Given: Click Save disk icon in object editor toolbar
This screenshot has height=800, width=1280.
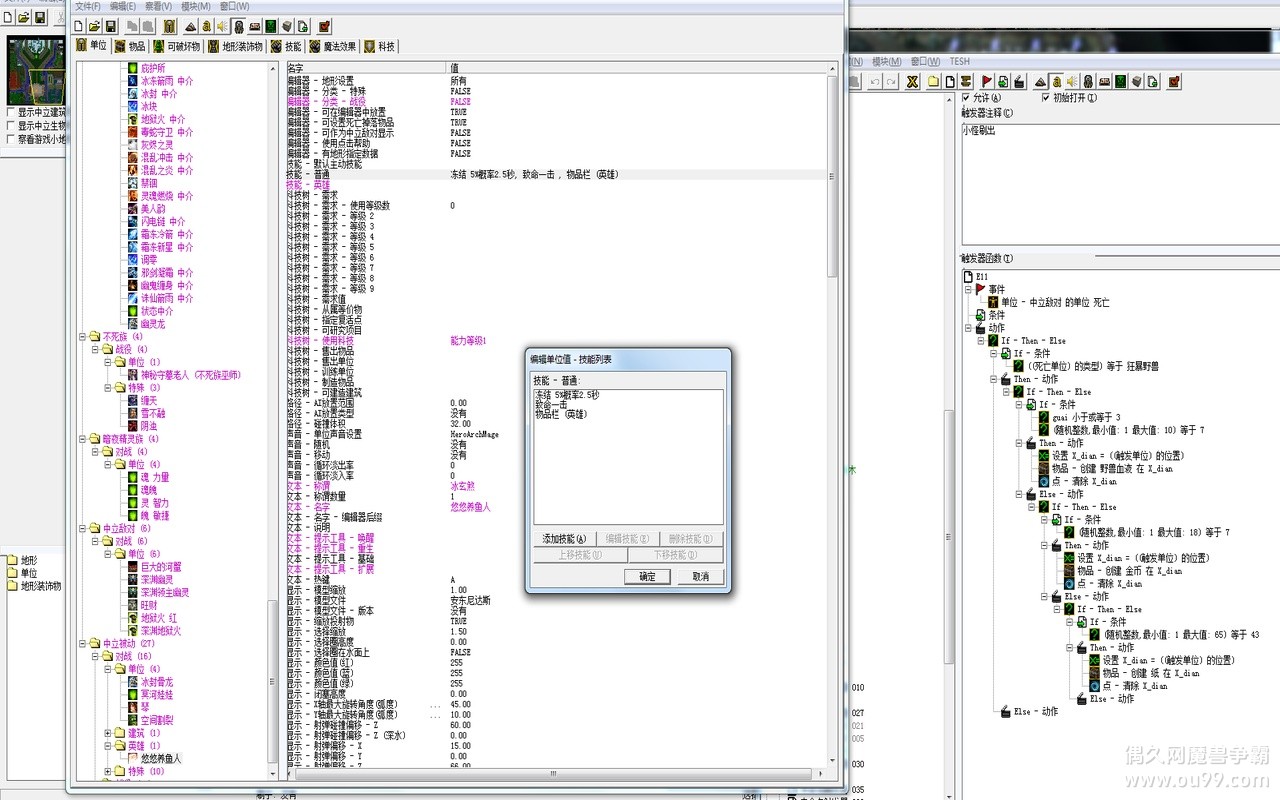Looking at the screenshot, I should point(110,26).
